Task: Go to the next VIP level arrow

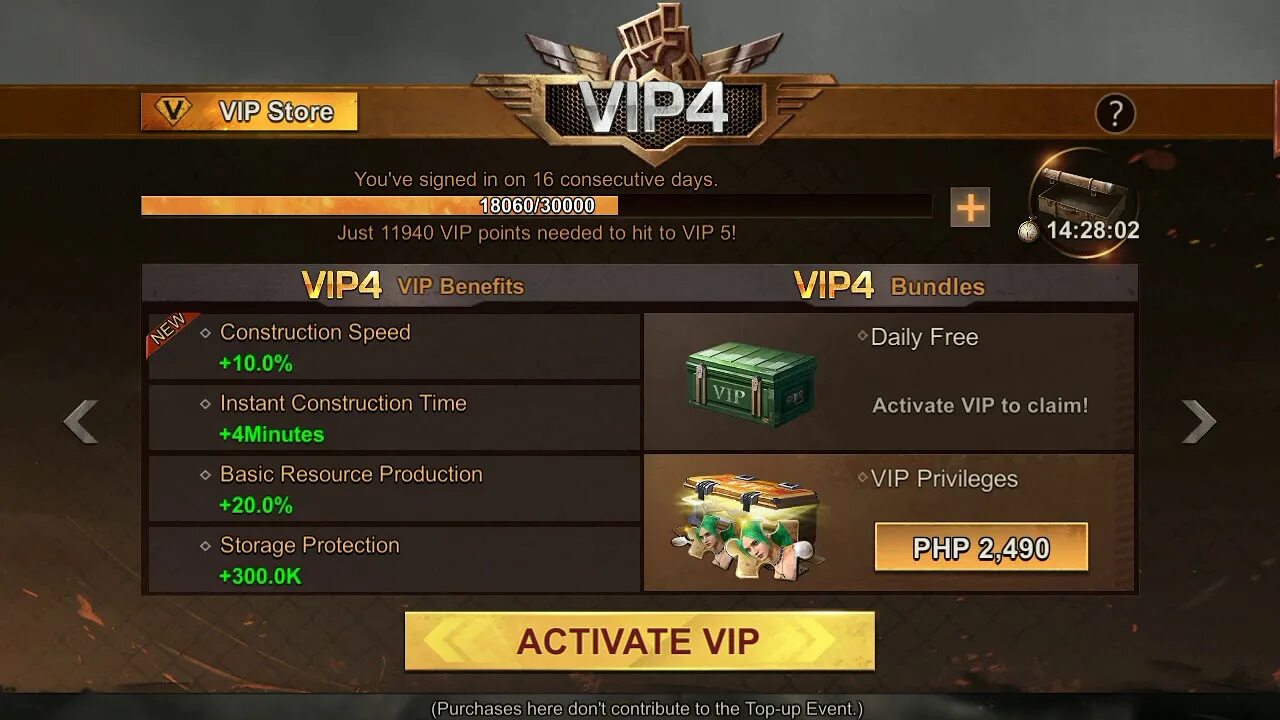Action: 1198,421
